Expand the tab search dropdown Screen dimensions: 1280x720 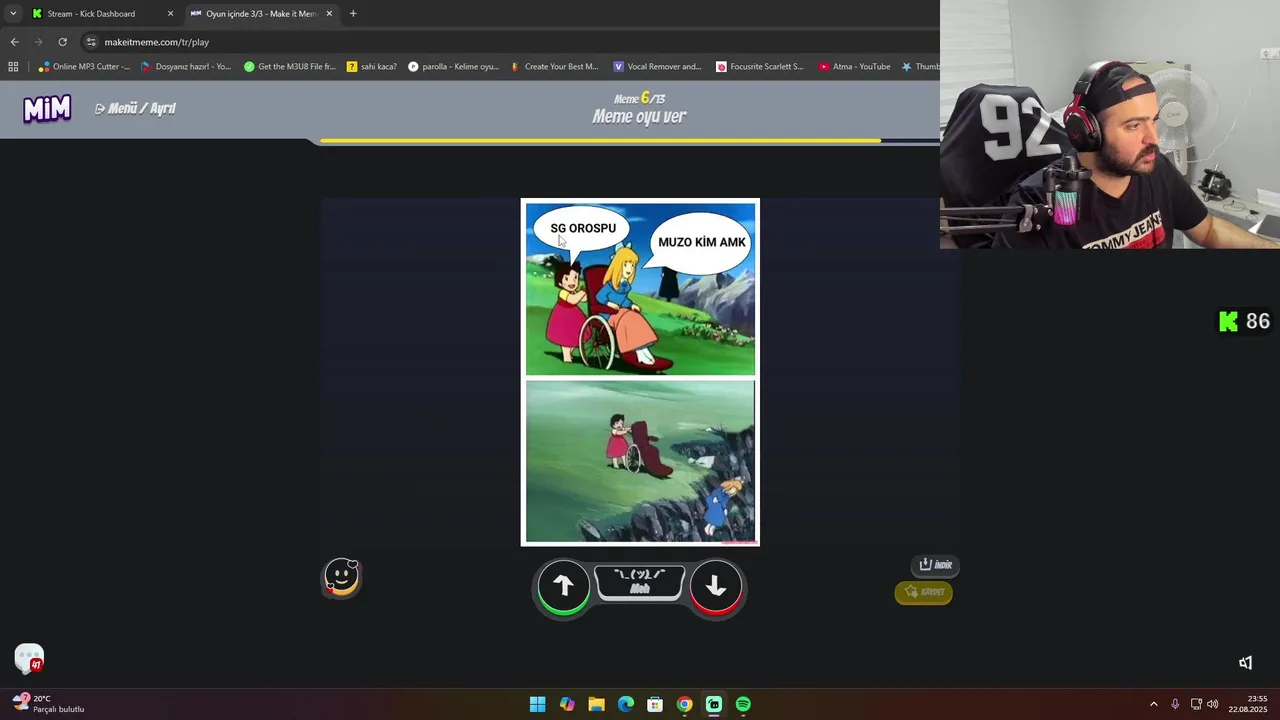click(13, 14)
